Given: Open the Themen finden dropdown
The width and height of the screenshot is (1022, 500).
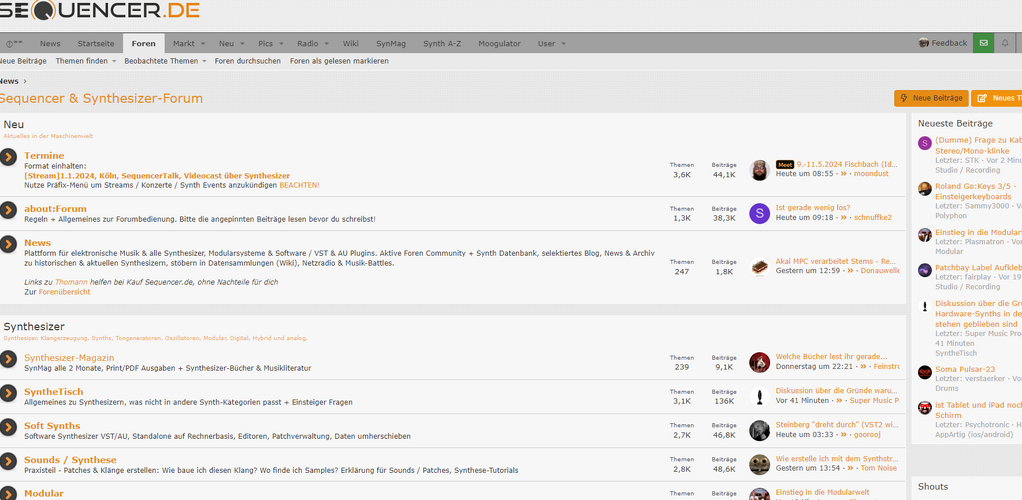Looking at the screenshot, I should tap(85, 61).
